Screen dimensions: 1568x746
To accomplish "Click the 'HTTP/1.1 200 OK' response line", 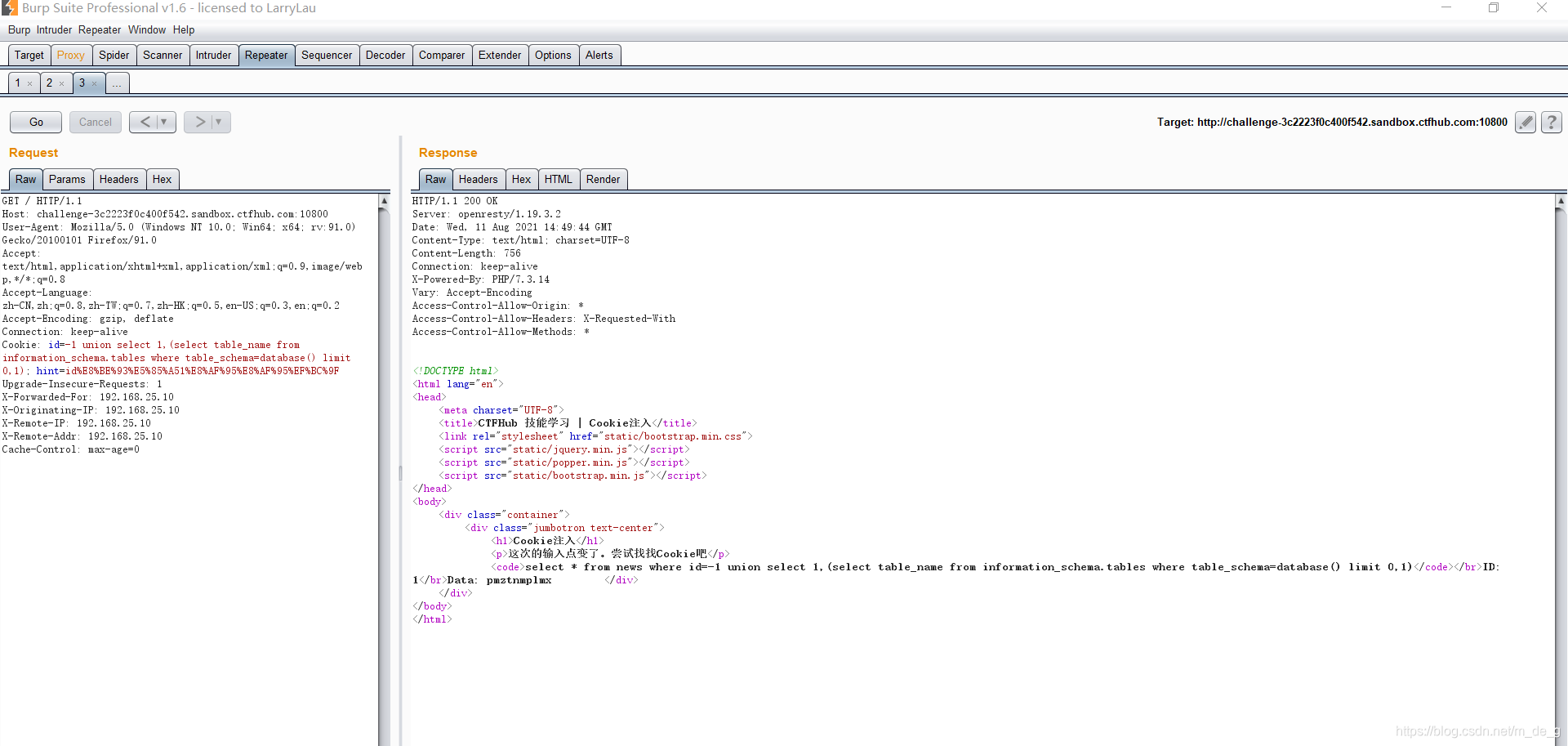I will pyautogui.click(x=455, y=201).
